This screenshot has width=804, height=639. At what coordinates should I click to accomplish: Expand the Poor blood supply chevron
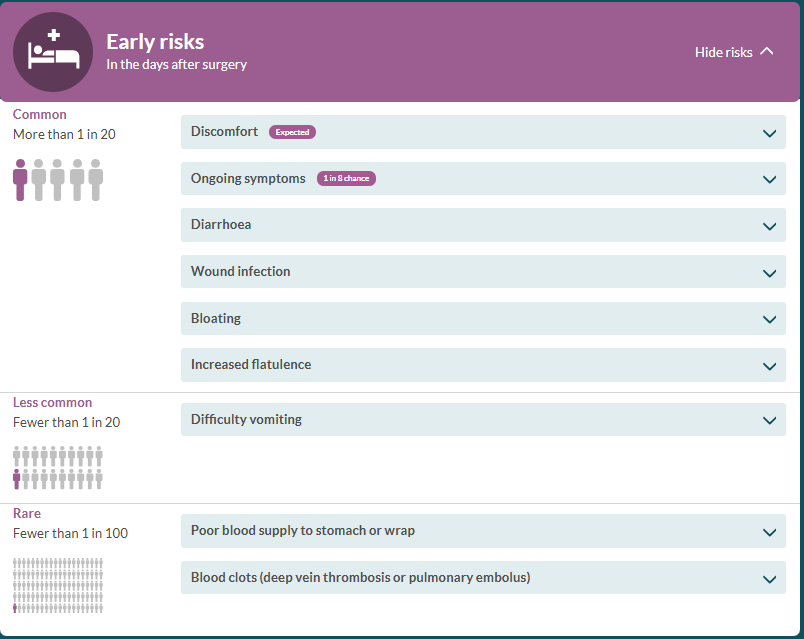tap(769, 532)
